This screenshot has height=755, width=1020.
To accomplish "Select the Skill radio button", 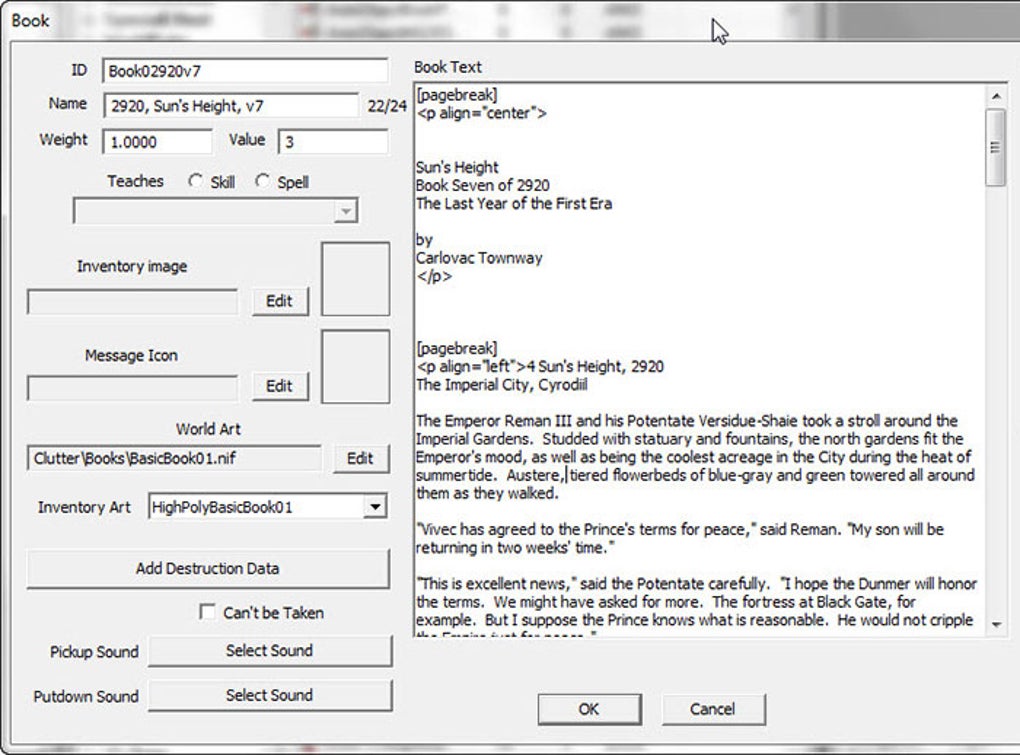I will (195, 181).
